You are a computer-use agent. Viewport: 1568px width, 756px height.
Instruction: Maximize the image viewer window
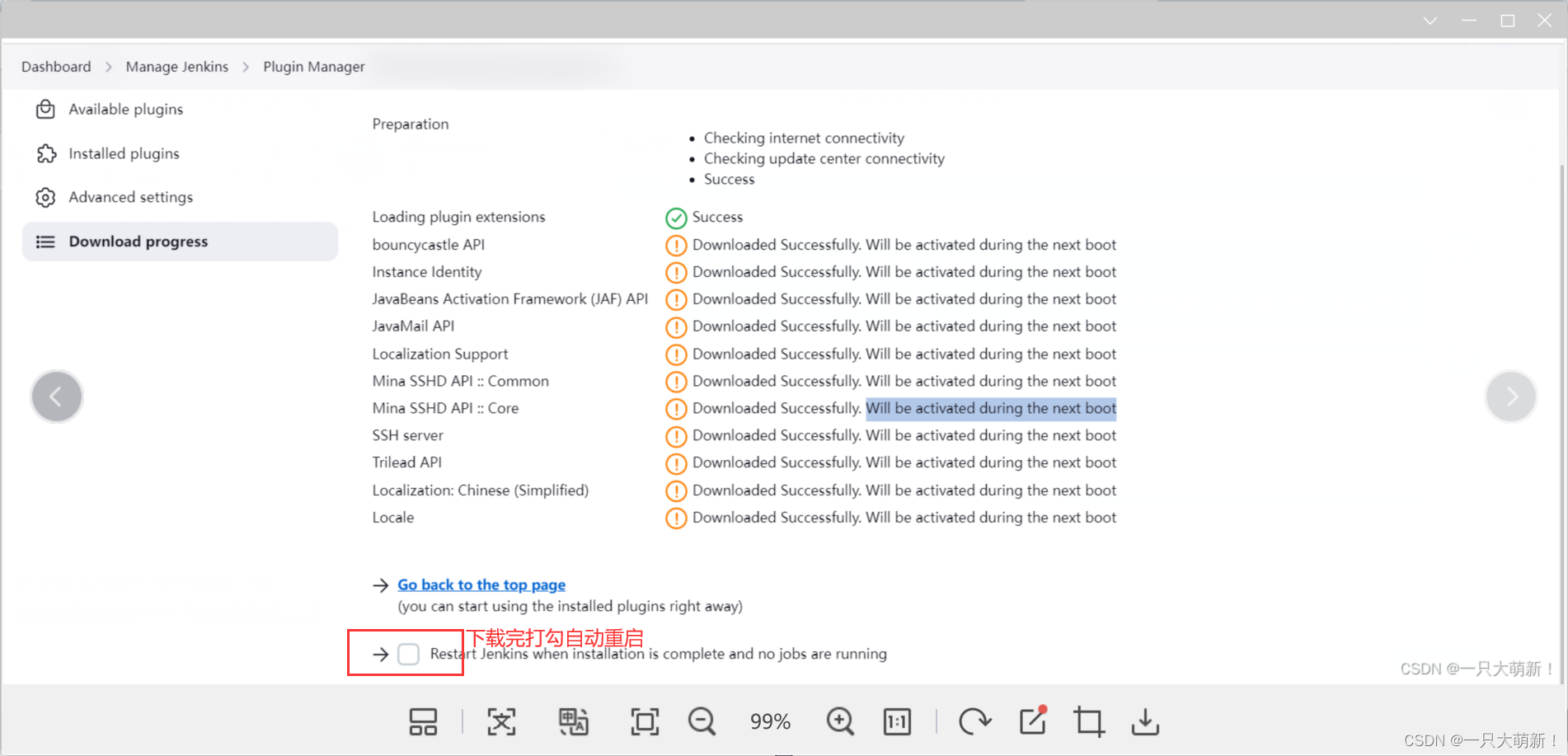(x=1508, y=21)
